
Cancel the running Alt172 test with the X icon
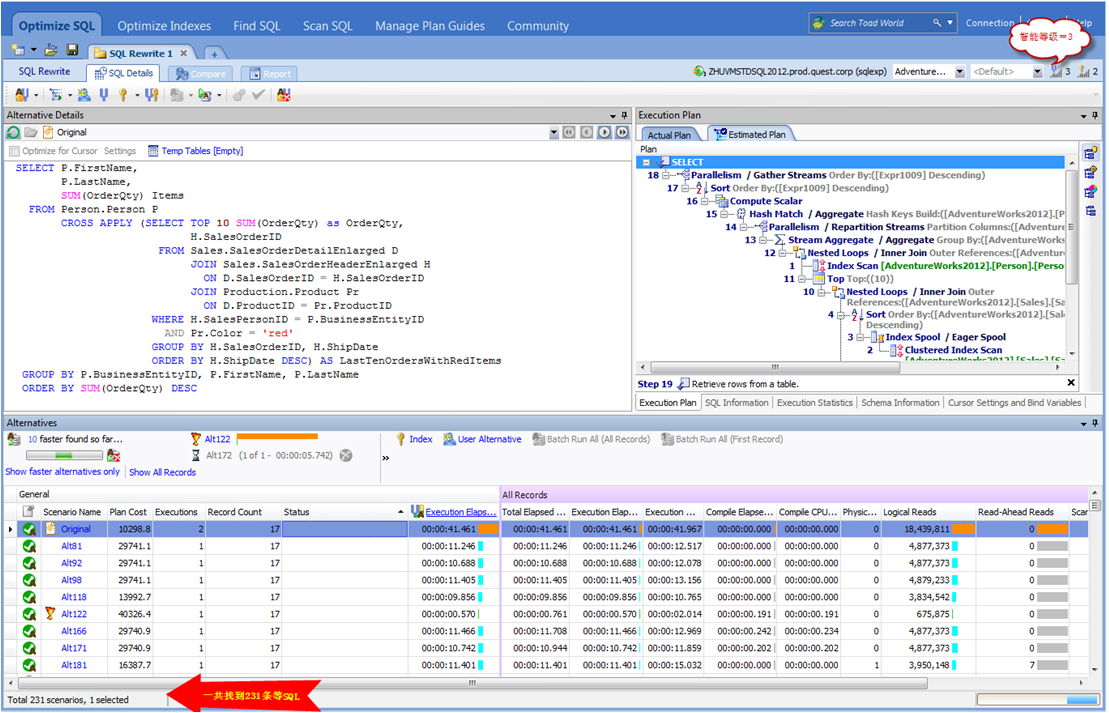click(346, 456)
